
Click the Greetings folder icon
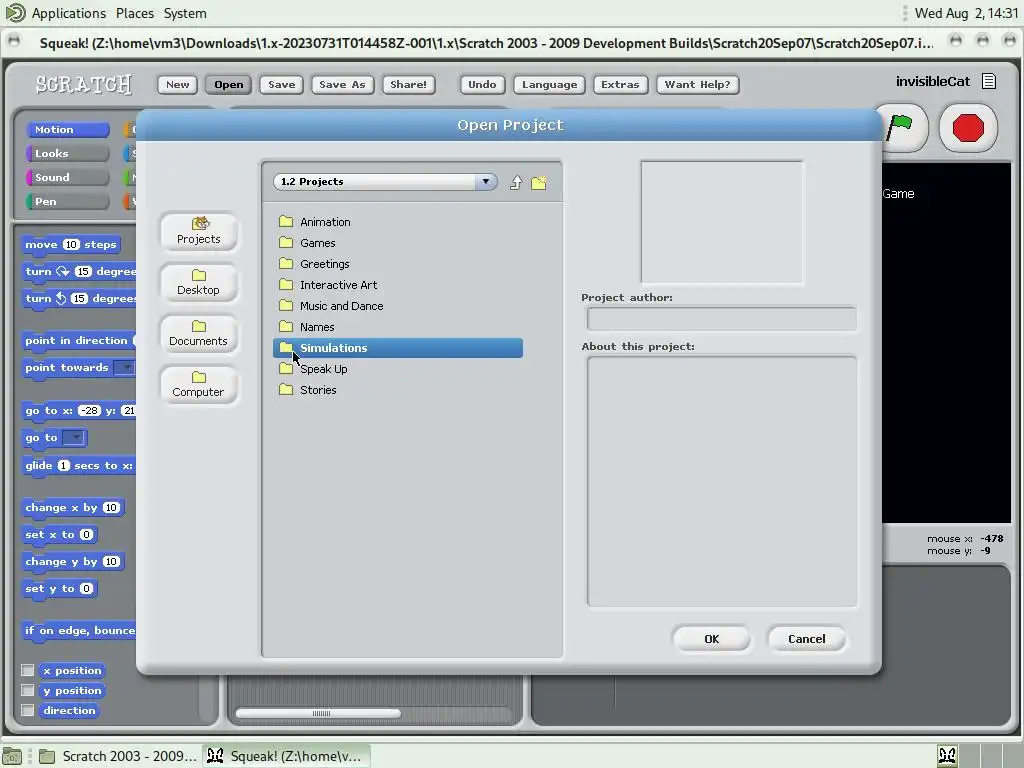click(286, 263)
